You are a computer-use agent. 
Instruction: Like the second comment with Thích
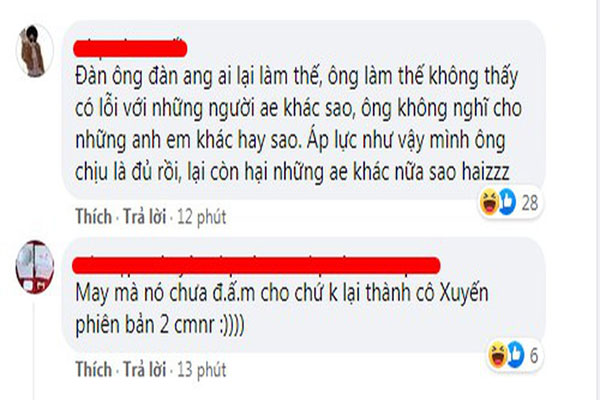pos(93,369)
